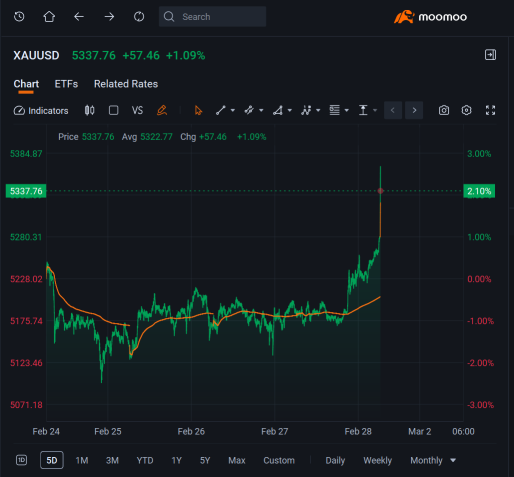The width and height of the screenshot is (514, 477).
Task: Open chart settings hexagon gear icon
Action: click(466, 110)
